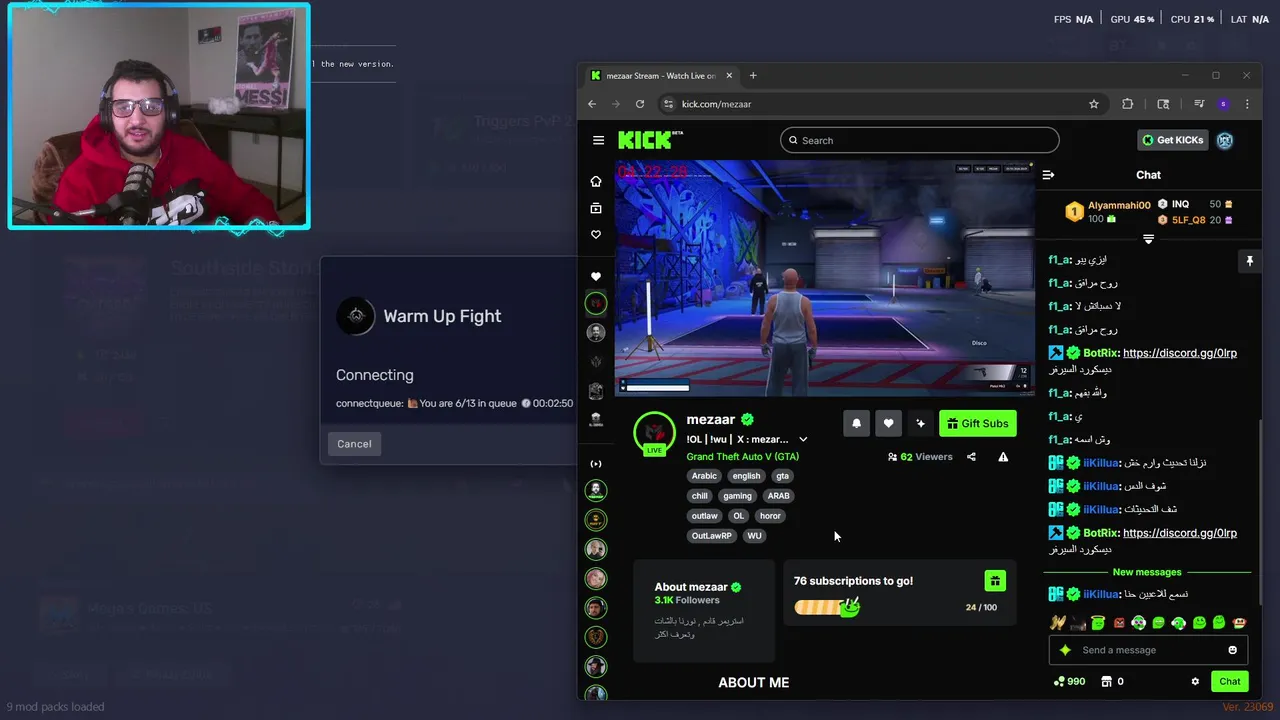Open the first discord.gg link in chat
Screen dimensions: 1280x720
(x=1180, y=353)
